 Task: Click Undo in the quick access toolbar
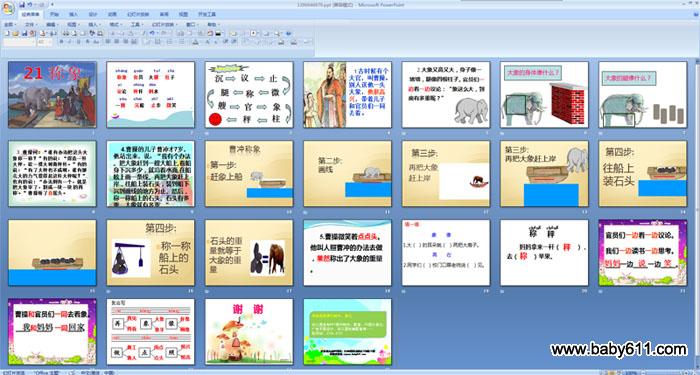point(30,5)
